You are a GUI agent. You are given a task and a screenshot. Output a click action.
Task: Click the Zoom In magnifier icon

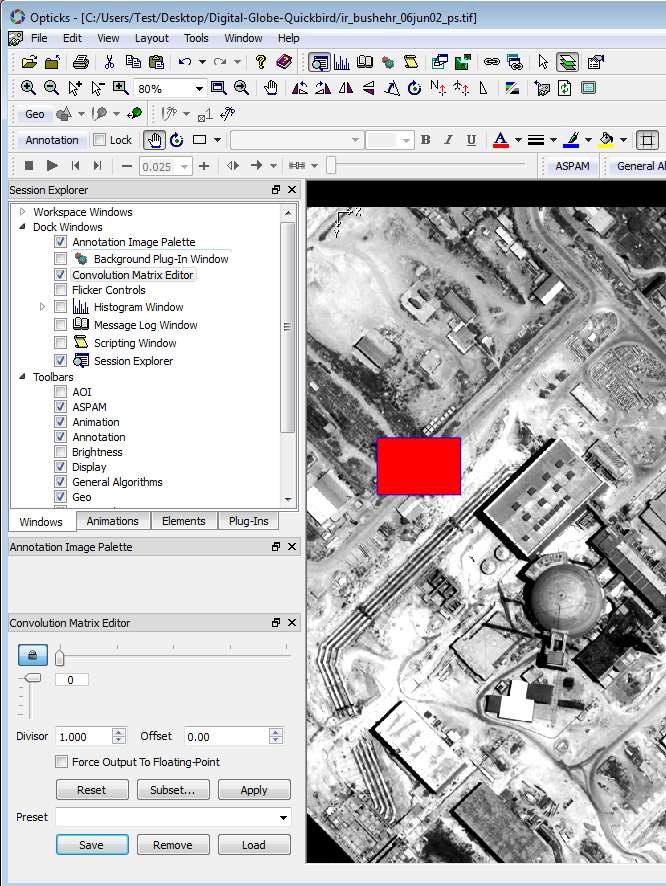point(28,88)
